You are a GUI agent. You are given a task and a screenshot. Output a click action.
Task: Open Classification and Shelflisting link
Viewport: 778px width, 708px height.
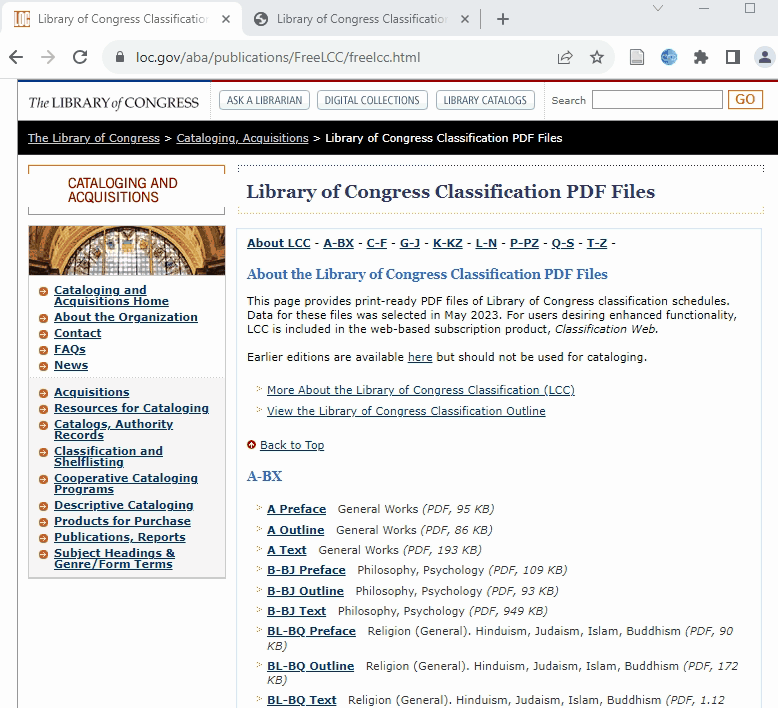click(108, 456)
